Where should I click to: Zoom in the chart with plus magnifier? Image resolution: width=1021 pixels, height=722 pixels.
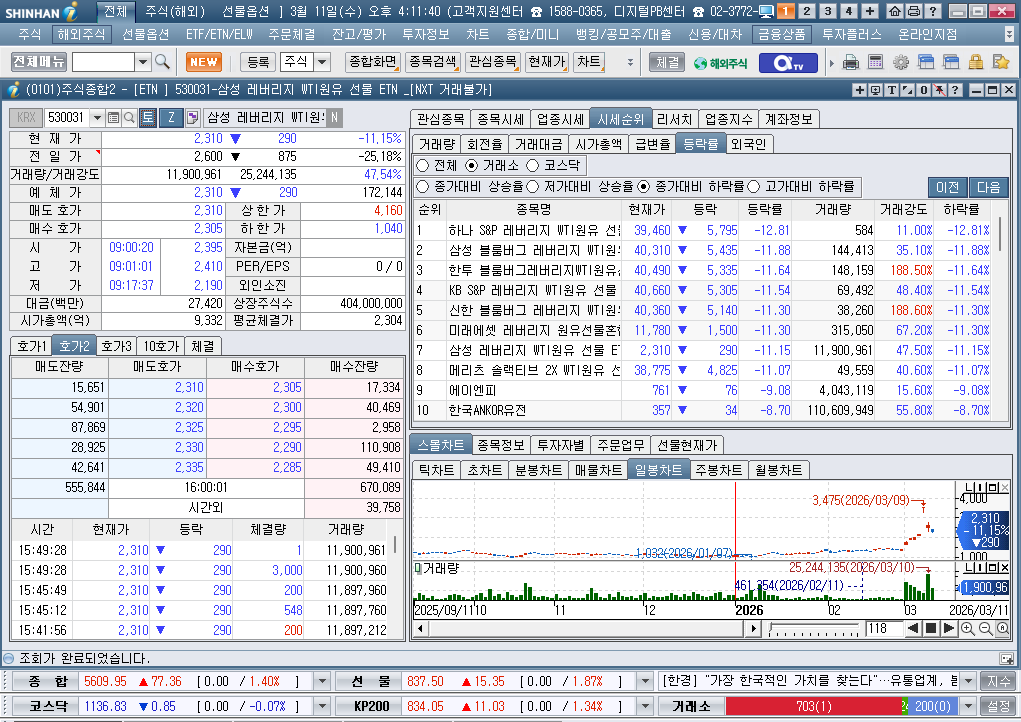tap(968, 628)
